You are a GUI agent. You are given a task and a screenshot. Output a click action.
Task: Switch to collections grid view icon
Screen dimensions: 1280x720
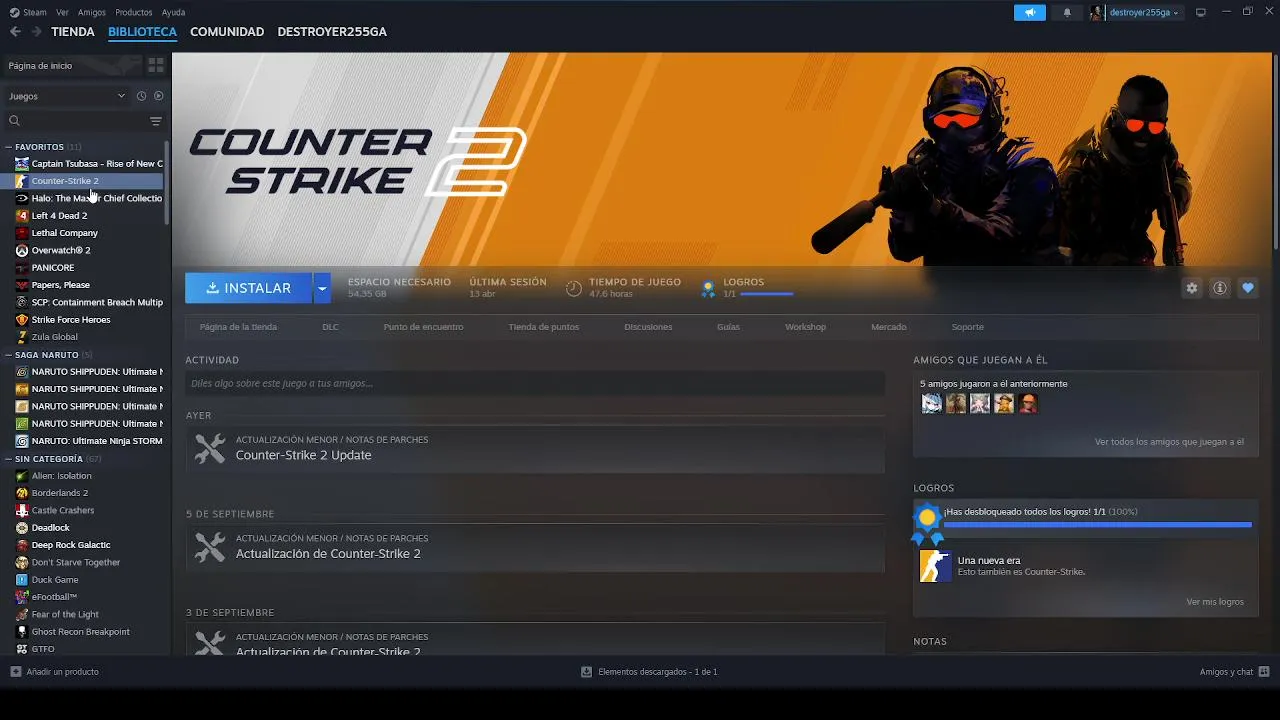(156, 65)
